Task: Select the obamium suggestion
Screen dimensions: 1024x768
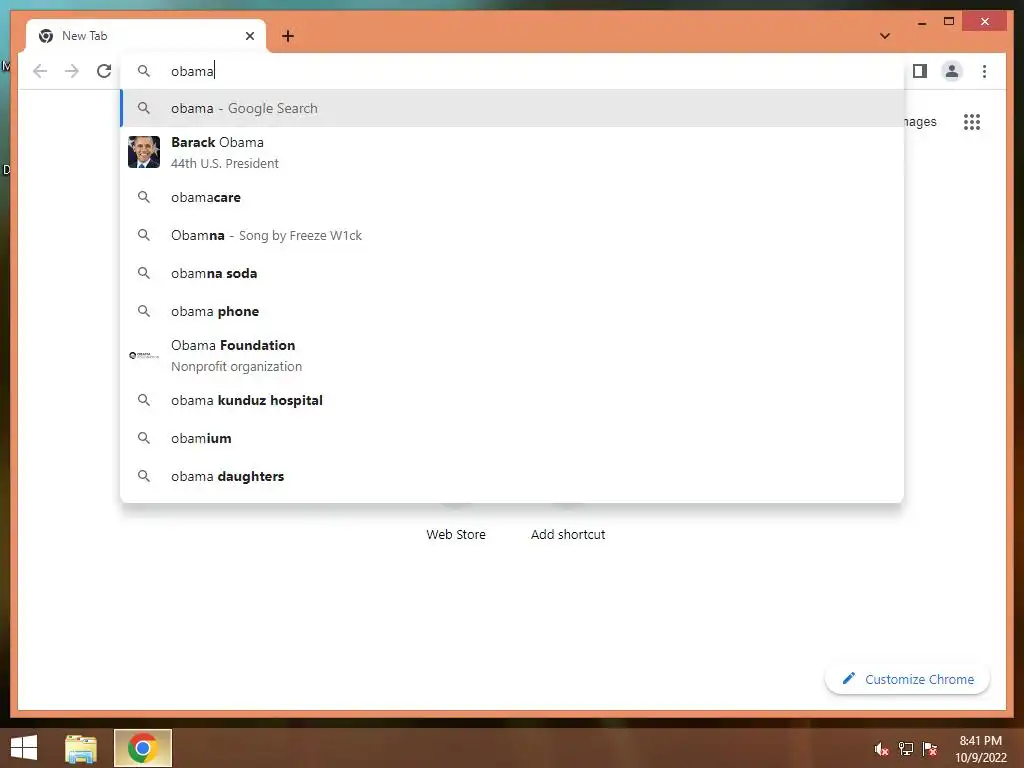Action: click(x=513, y=438)
